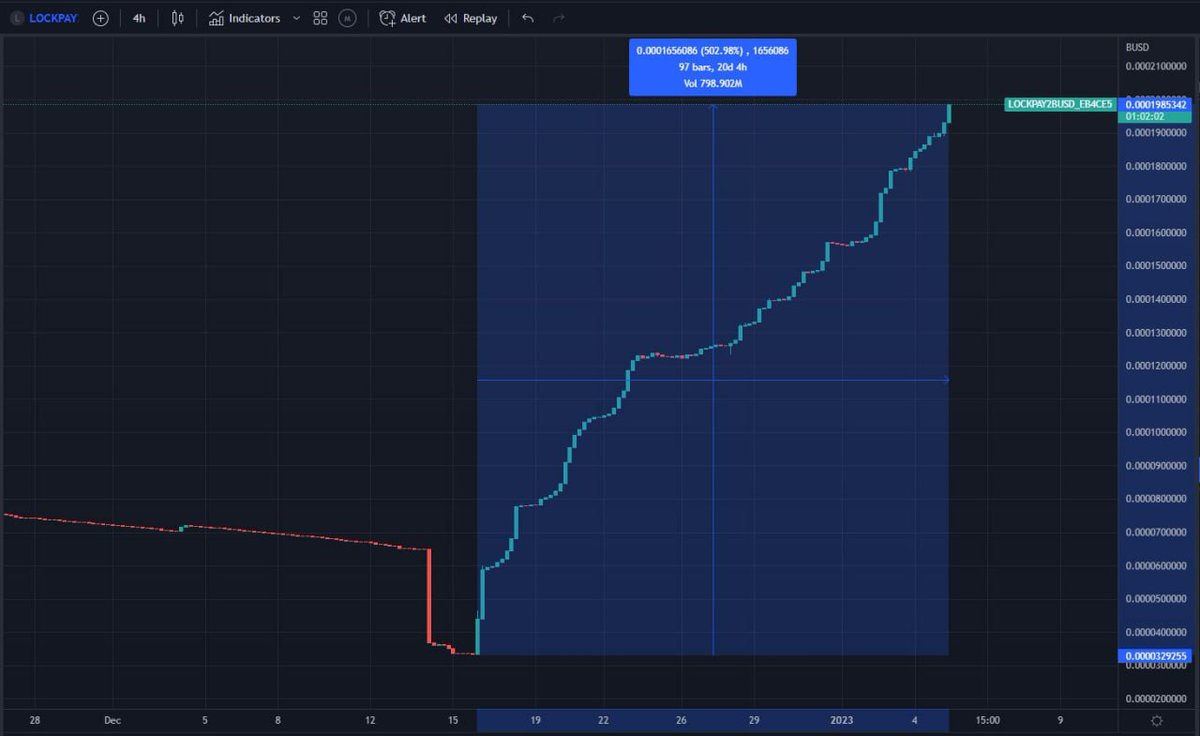The image size is (1200, 736).
Task: Click the 0.0000329255 measure price tag
Action: (x=1156, y=656)
